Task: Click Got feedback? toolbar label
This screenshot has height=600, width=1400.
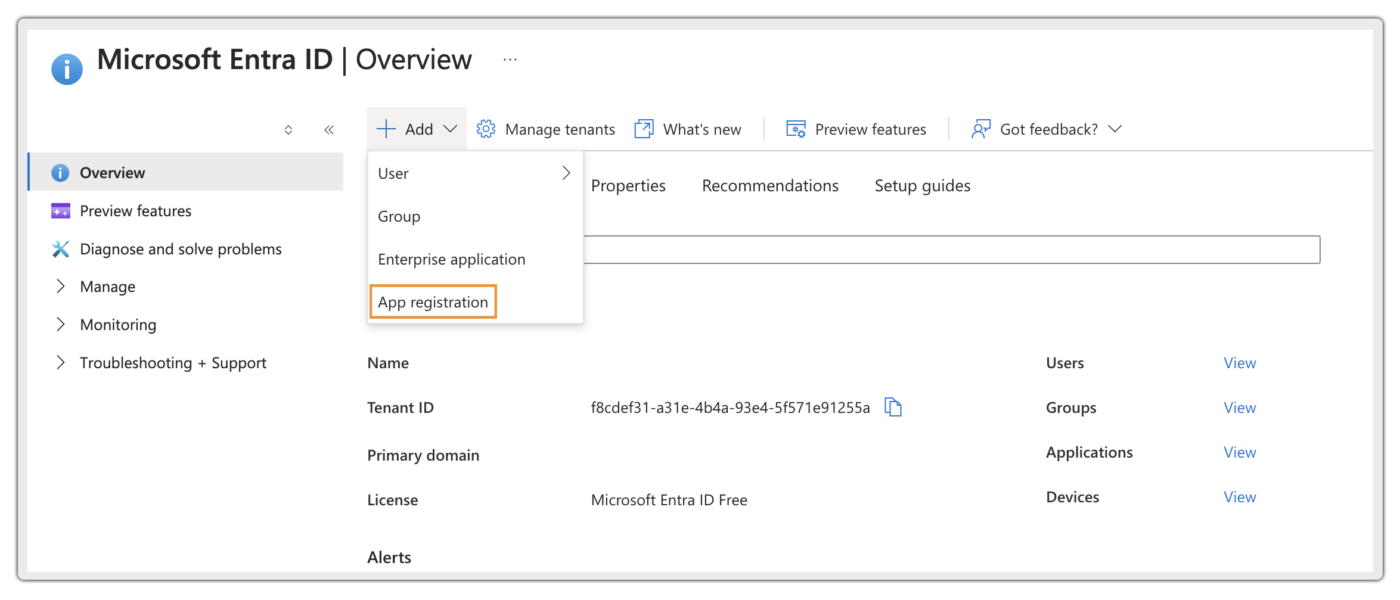Action: (1049, 129)
